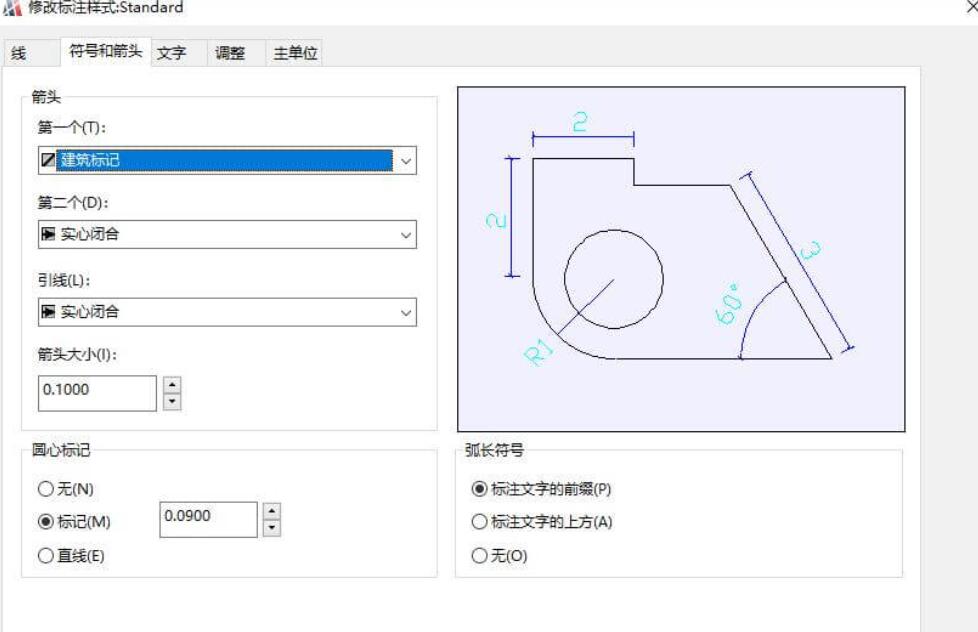Image resolution: width=978 pixels, height=632 pixels.
Task: Open the 引线(L) leader arrowhead dropdown
Action: click(x=405, y=312)
